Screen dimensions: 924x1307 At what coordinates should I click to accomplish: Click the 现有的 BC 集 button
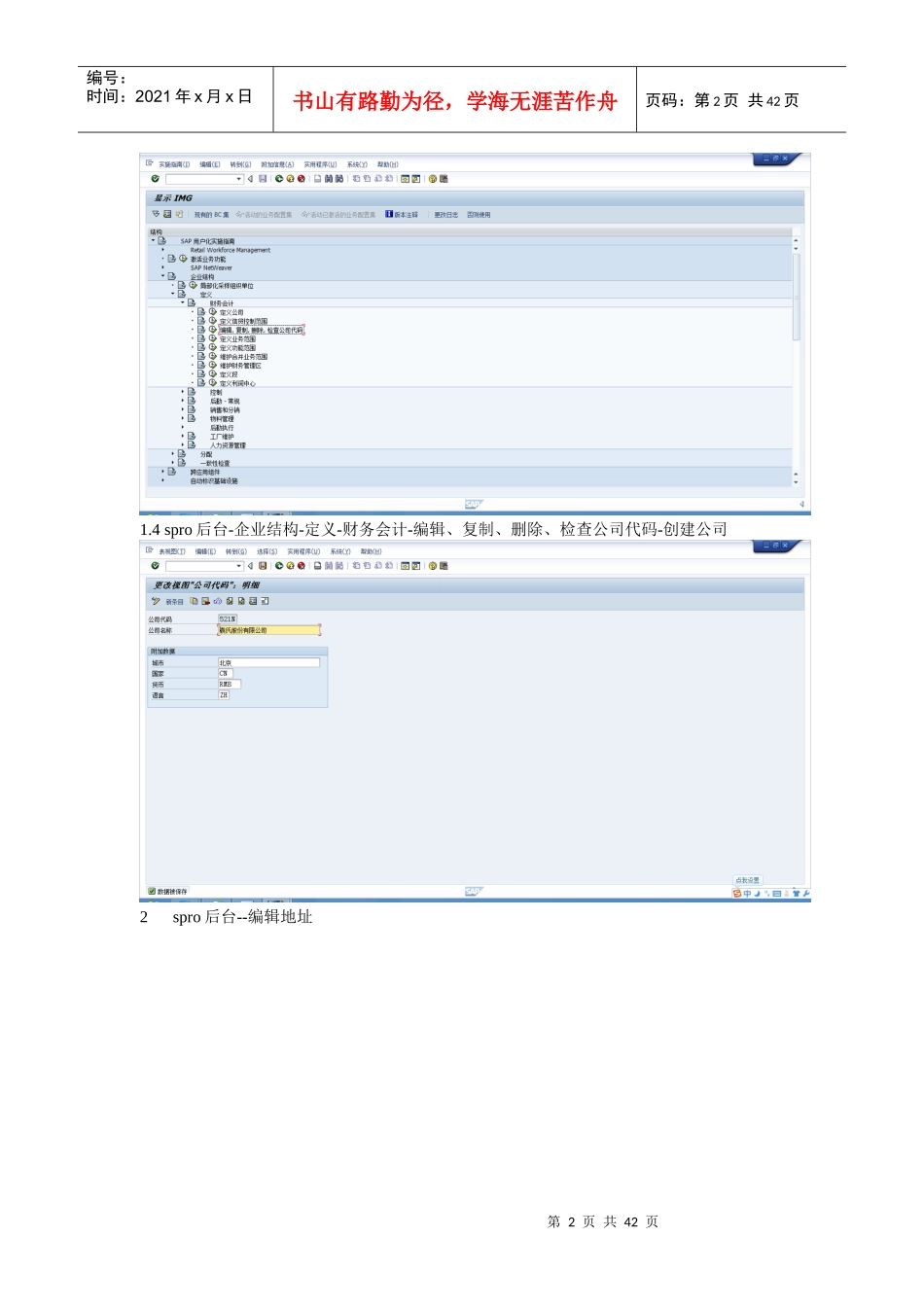211,215
